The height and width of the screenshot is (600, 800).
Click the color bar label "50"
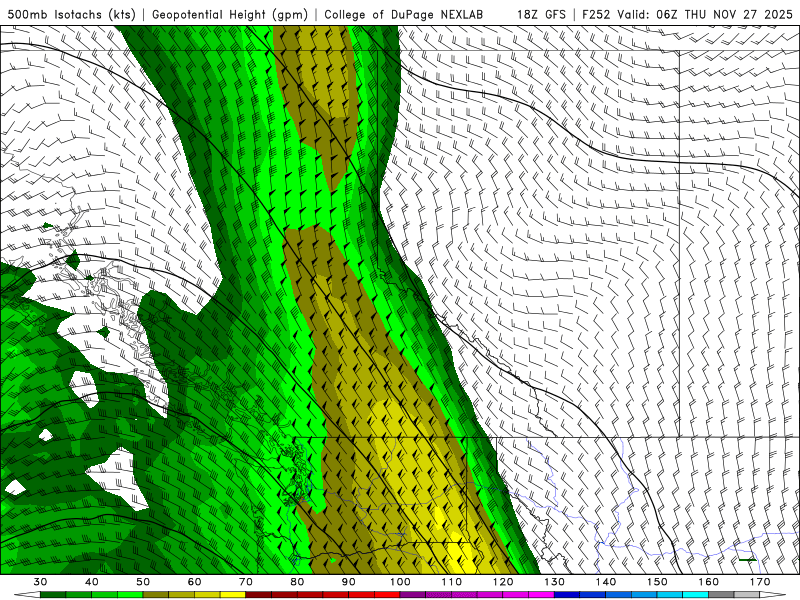[143, 582]
